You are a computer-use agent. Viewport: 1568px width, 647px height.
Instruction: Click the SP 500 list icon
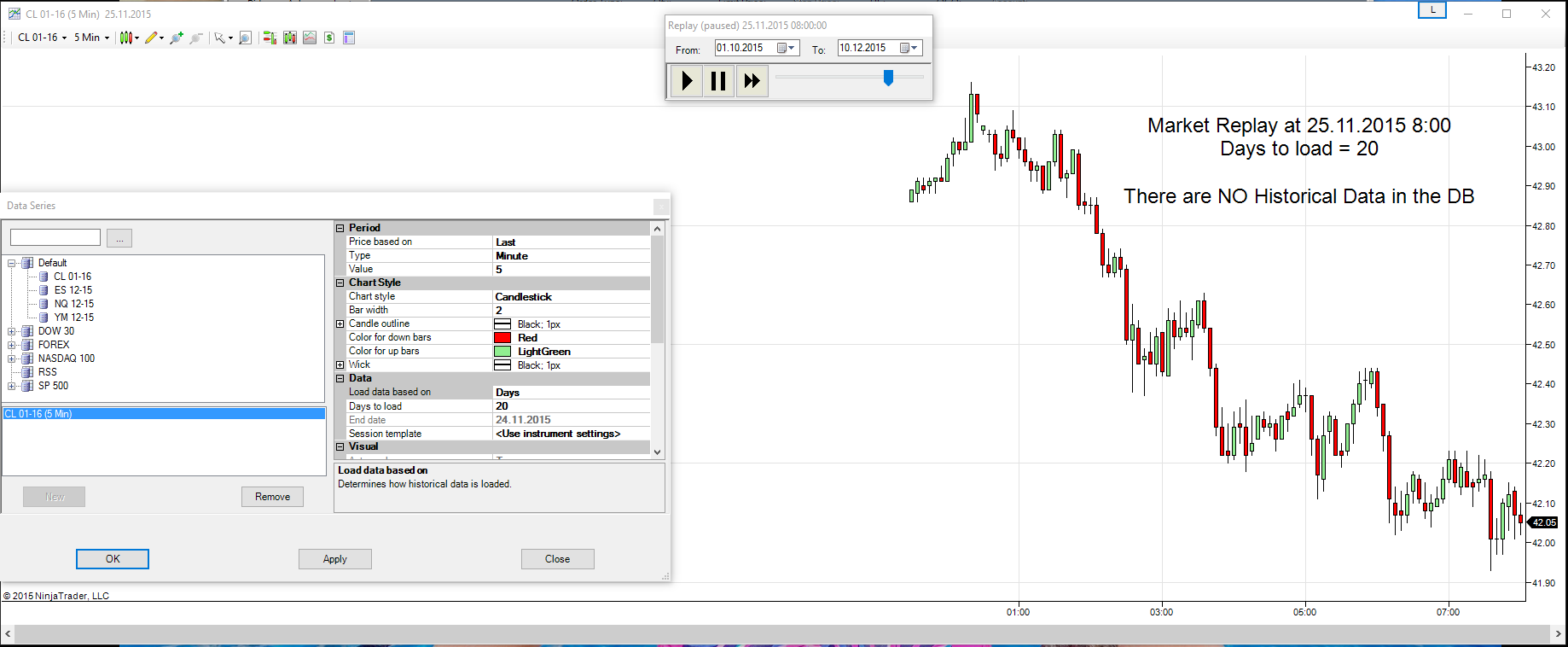coord(27,386)
